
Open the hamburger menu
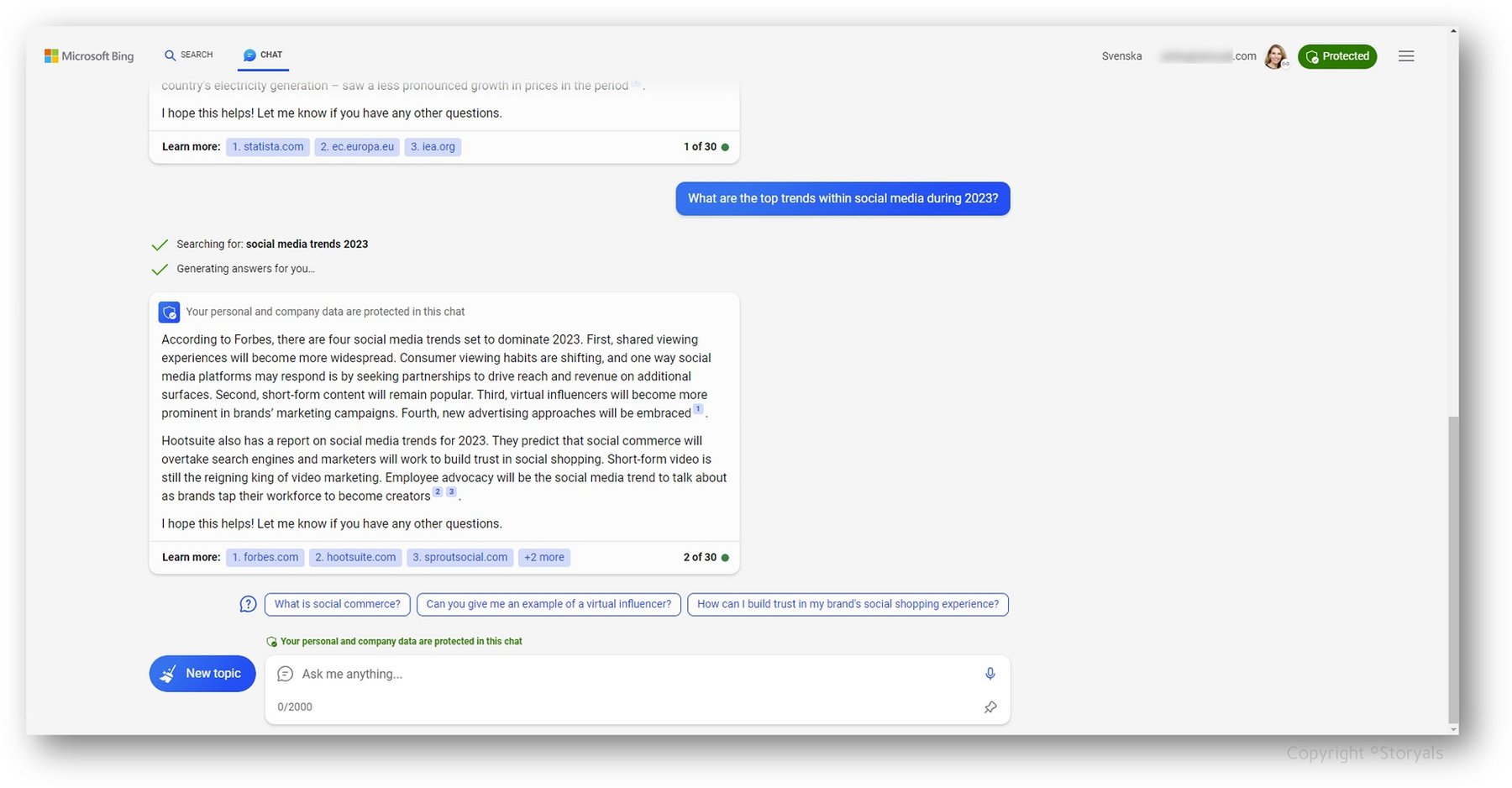point(1406,55)
